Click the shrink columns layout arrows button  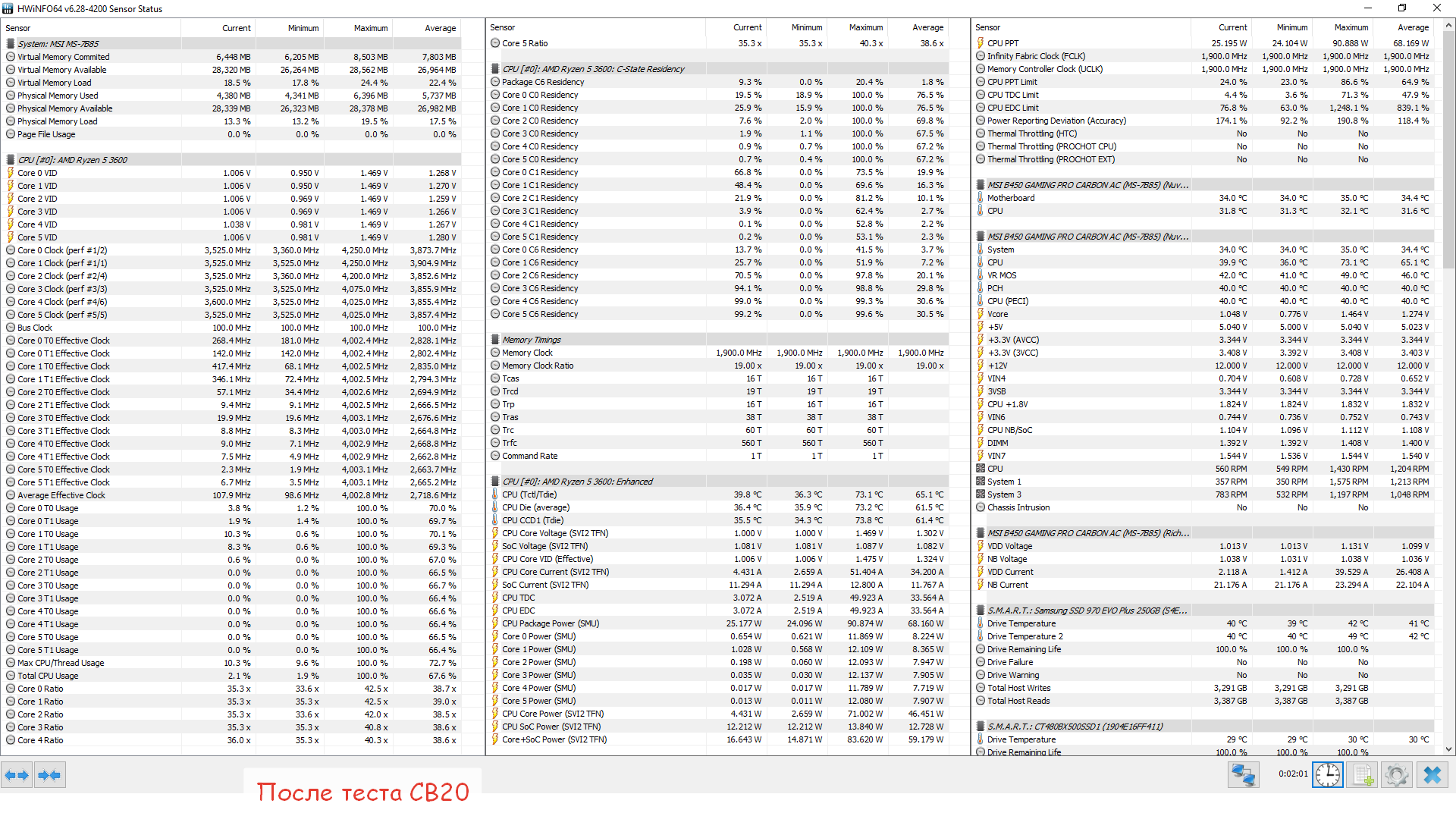(50, 775)
